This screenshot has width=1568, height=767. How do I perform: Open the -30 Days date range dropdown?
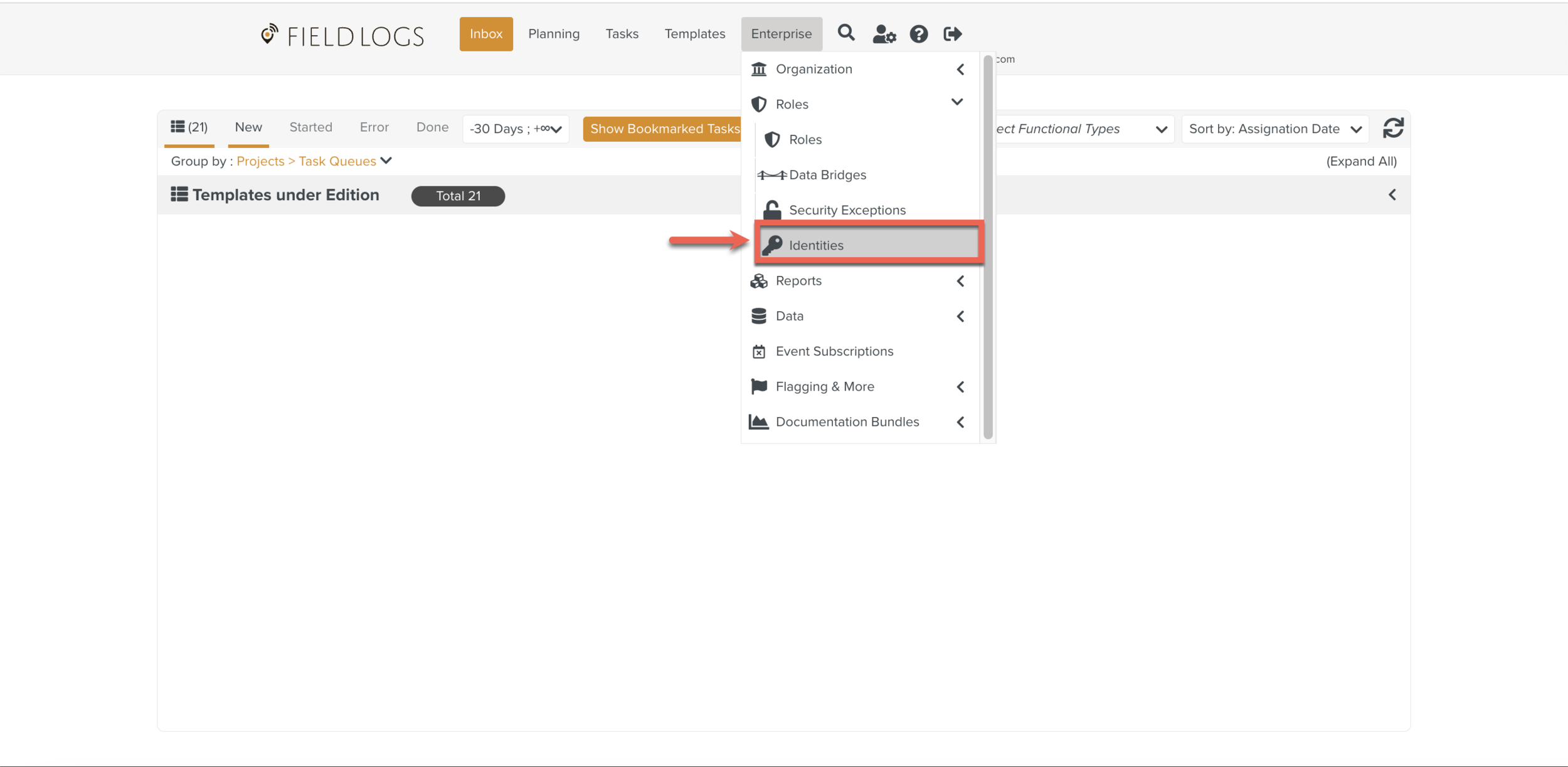point(516,129)
